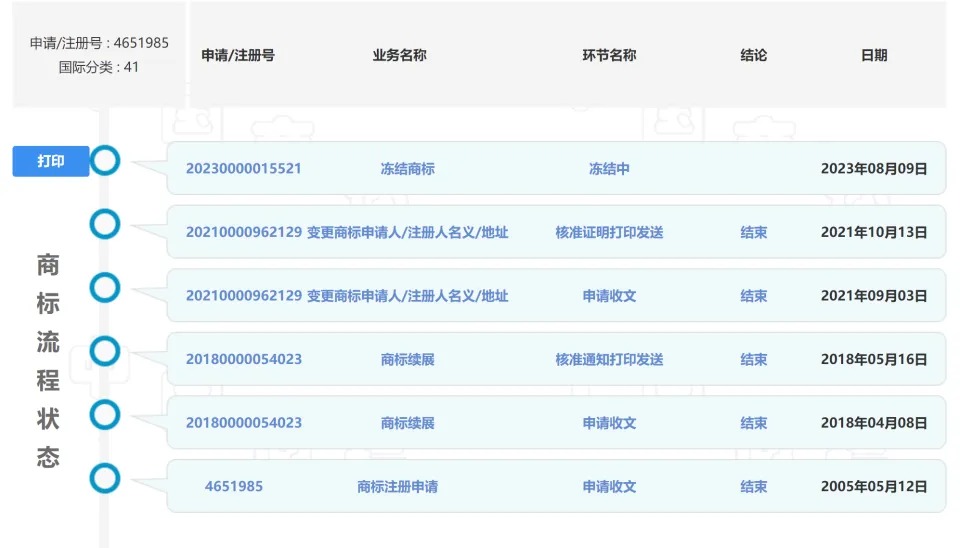The width and height of the screenshot is (960, 548).
Task: Click the 申请/注册号 column header
Action: (238, 56)
